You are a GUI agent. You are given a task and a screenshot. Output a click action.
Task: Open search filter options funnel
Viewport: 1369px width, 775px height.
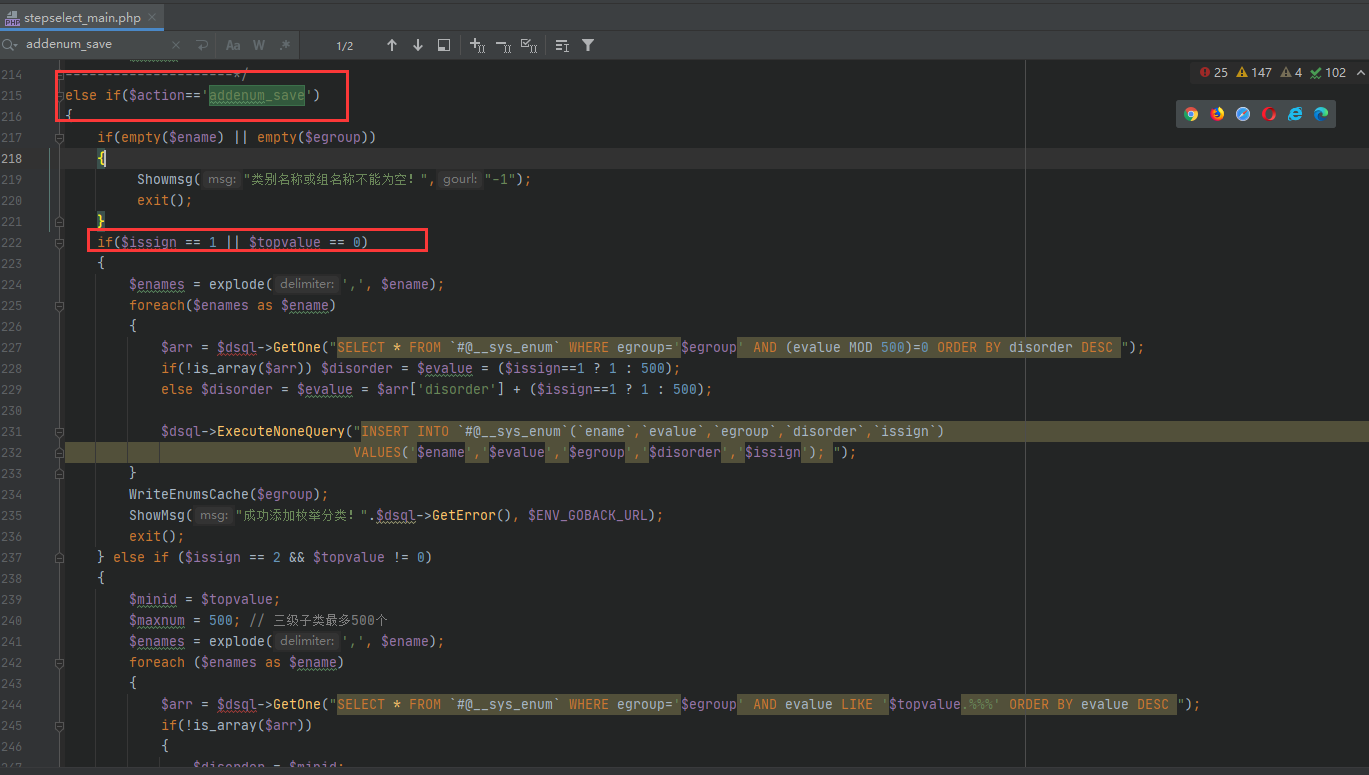click(588, 45)
